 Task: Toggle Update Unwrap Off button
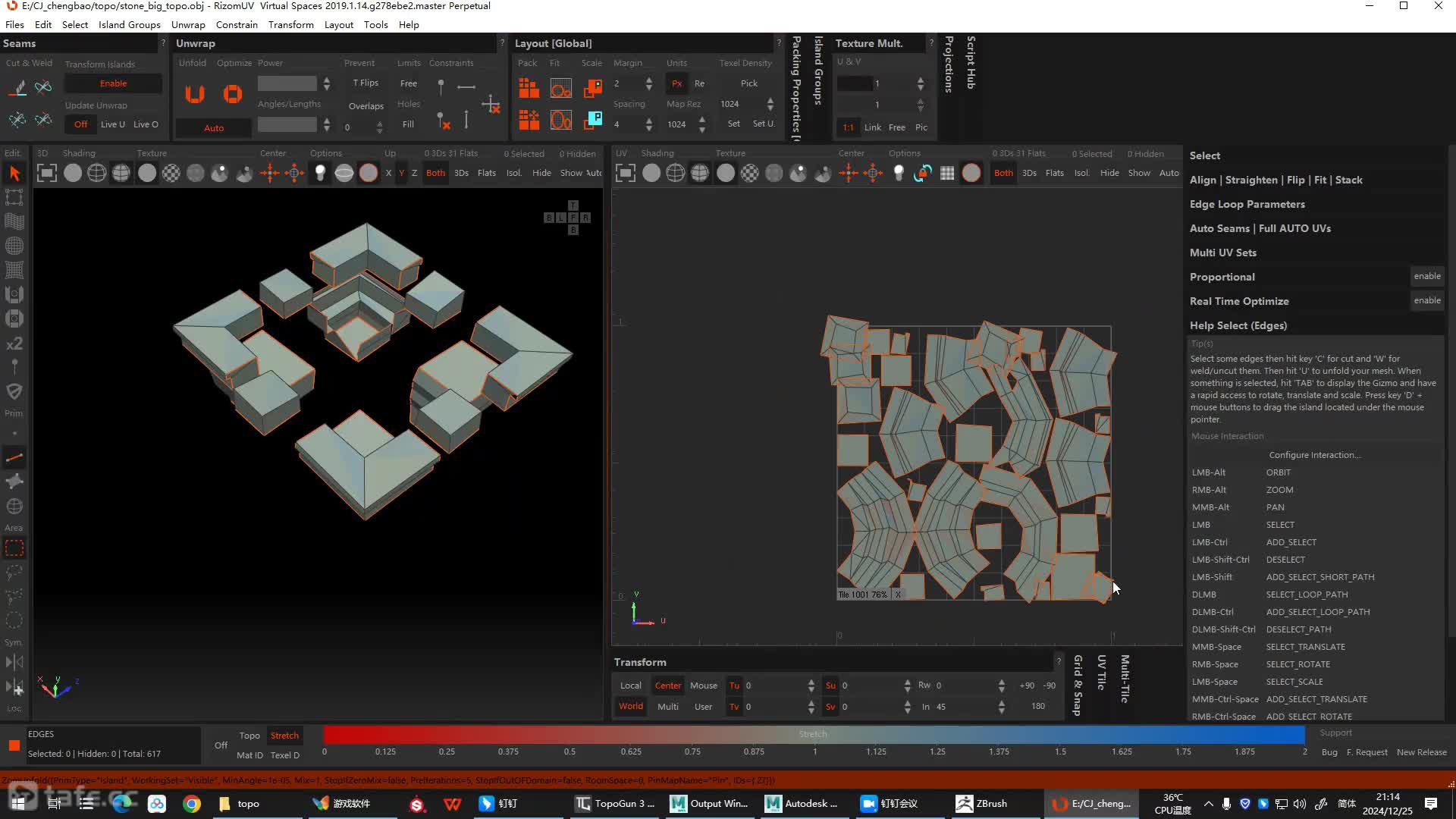click(x=80, y=124)
